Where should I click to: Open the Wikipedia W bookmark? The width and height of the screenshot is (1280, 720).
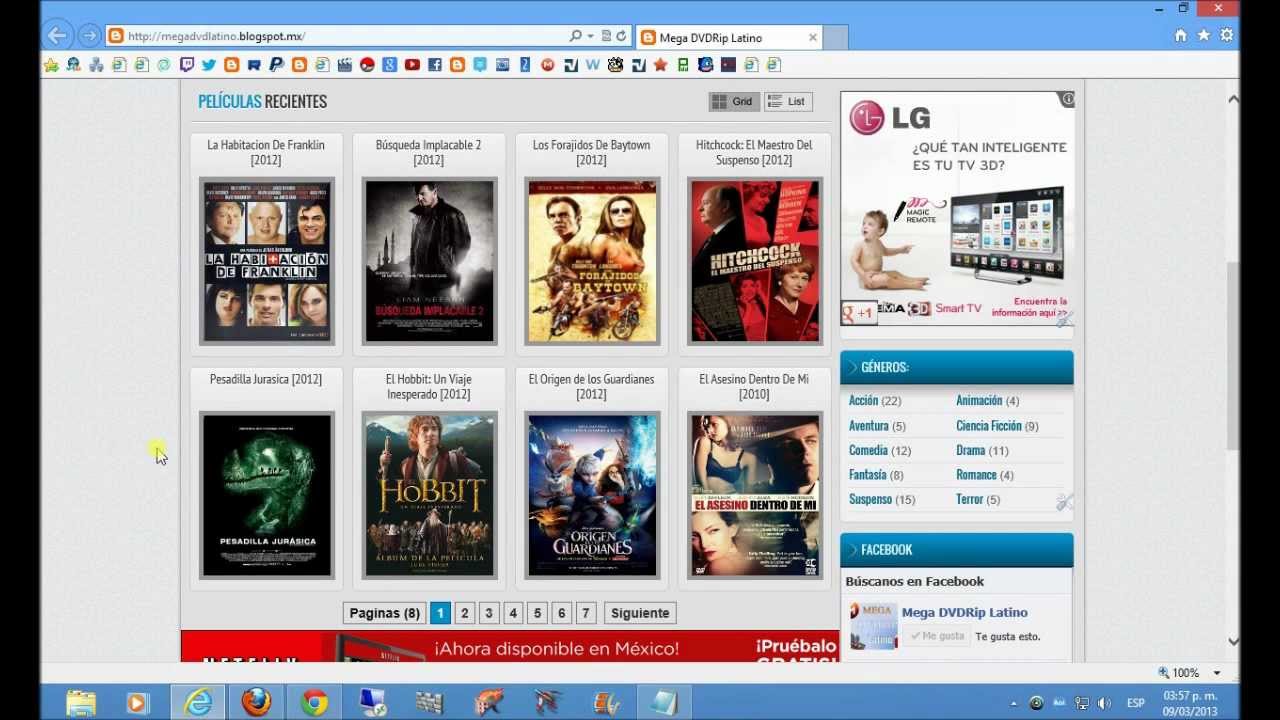click(x=593, y=65)
